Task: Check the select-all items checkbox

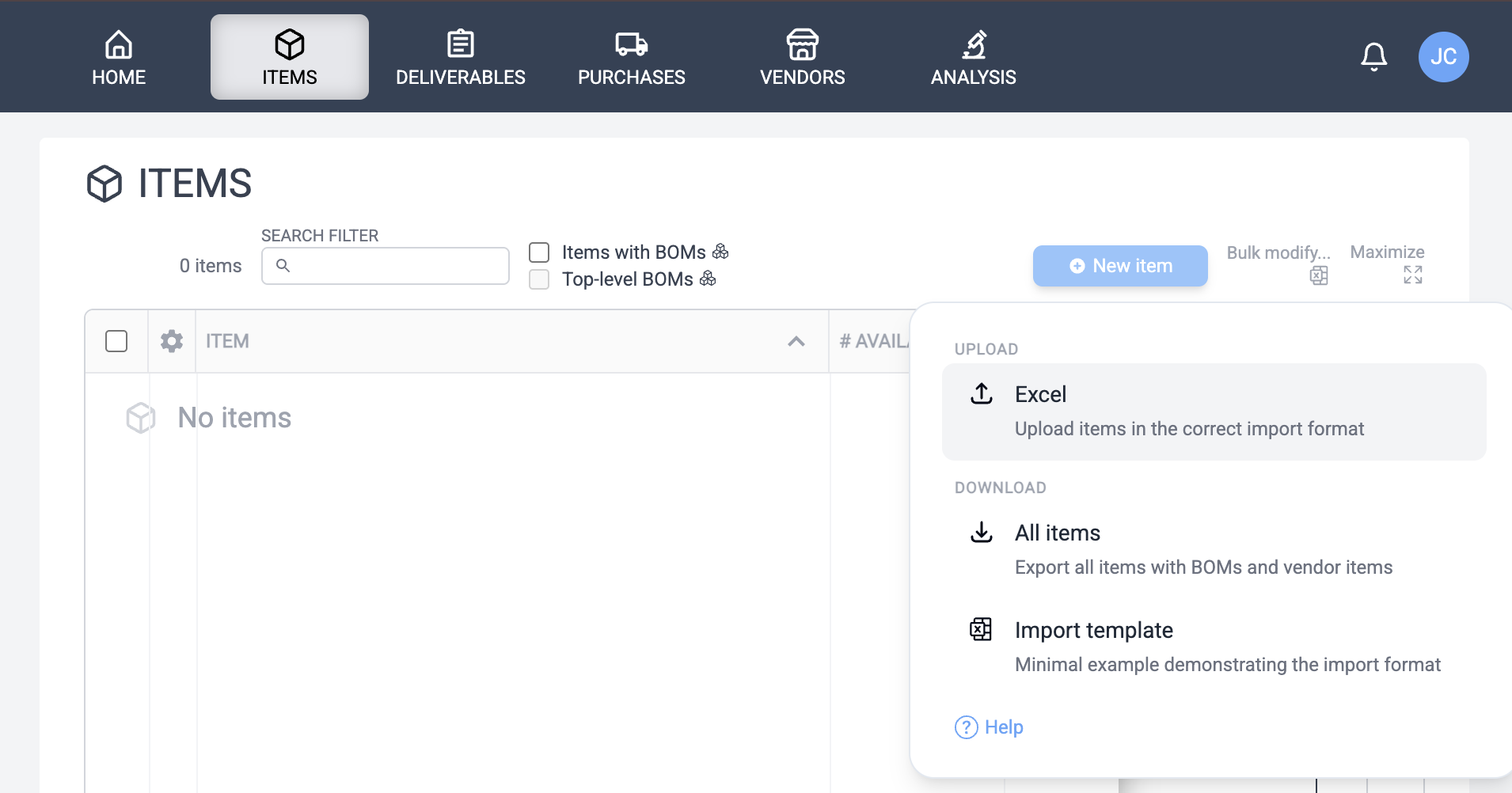Action: point(116,341)
